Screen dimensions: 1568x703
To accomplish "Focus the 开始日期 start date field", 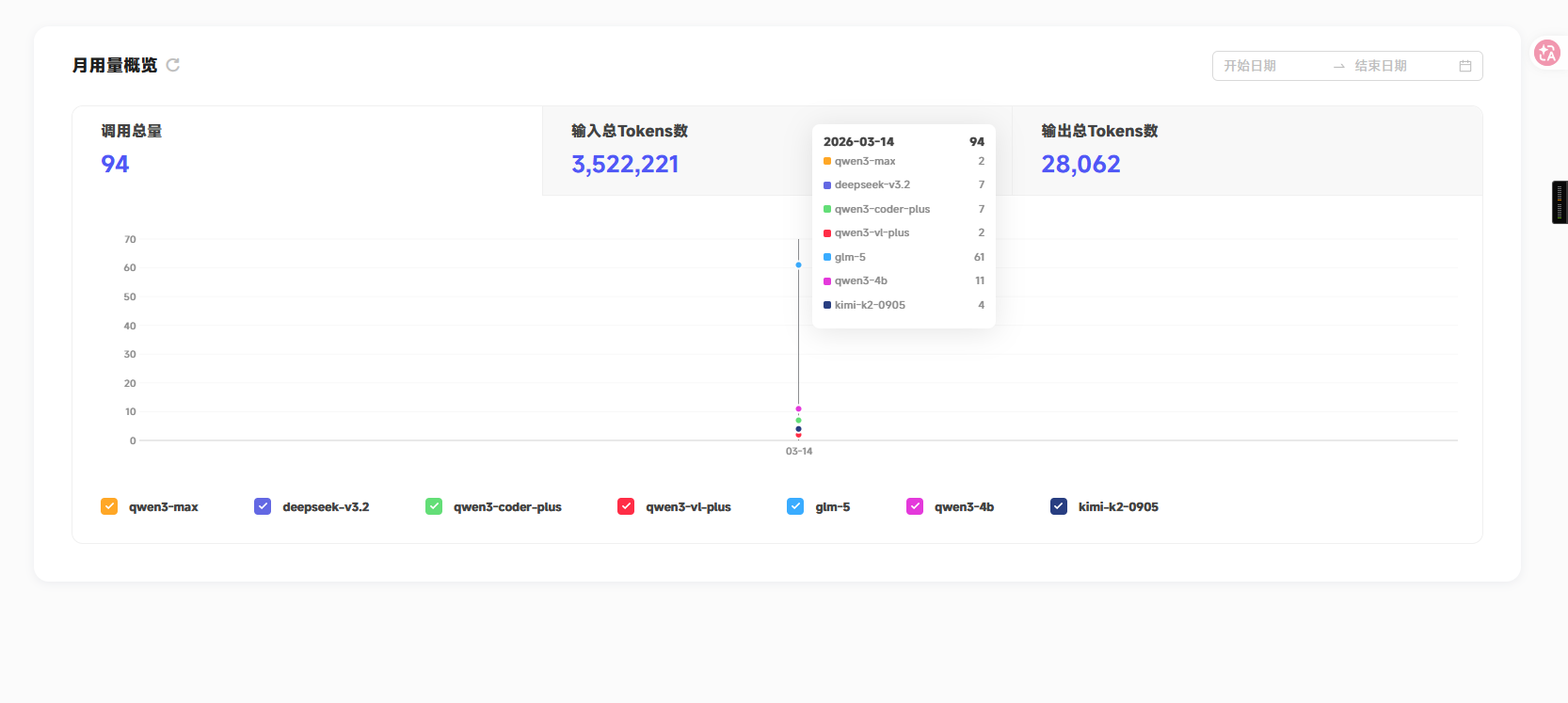I will pyautogui.click(x=1272, y=66).
